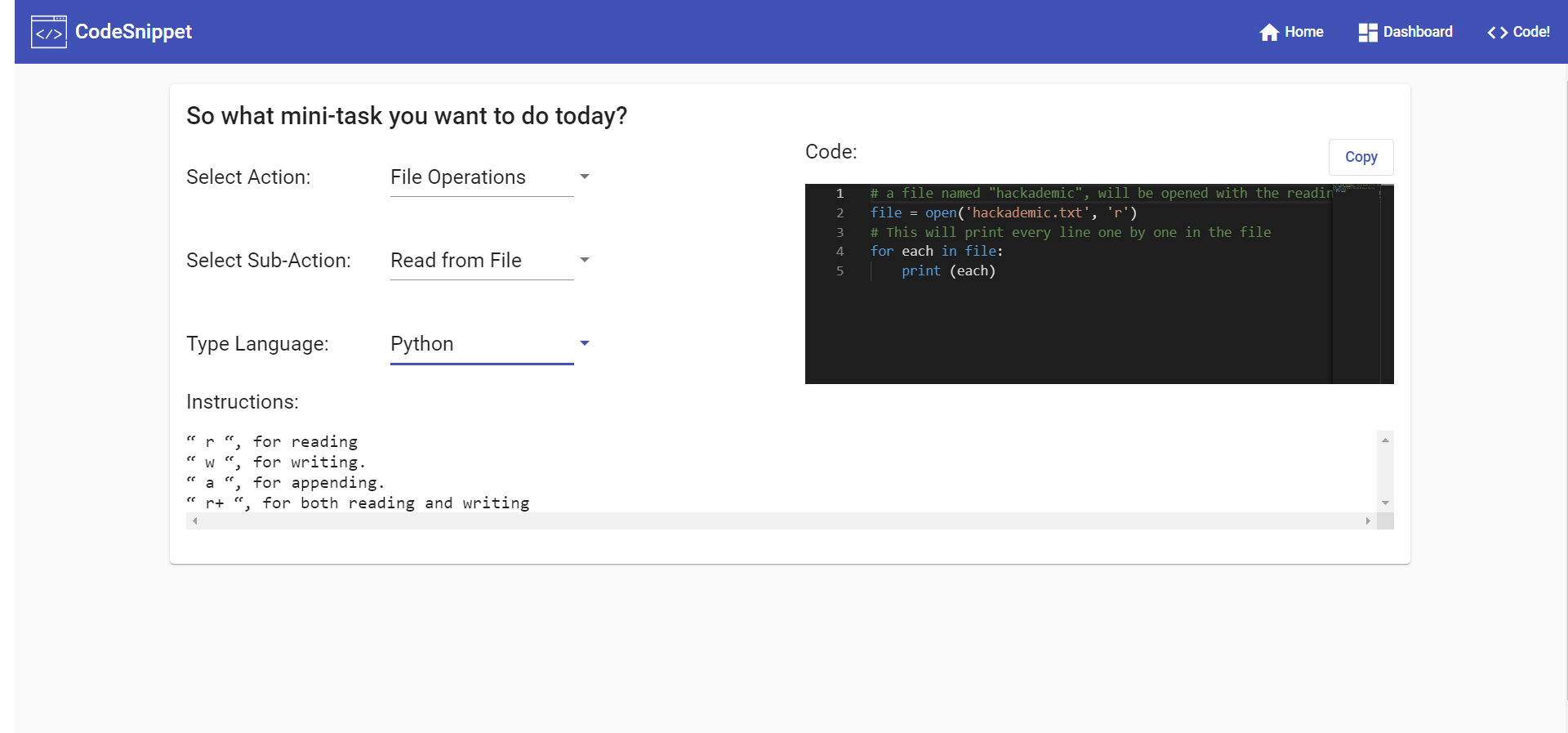The height and width of the screenshot is (733, 1568).
Task: Copy the generated code
Action: 1361,157
